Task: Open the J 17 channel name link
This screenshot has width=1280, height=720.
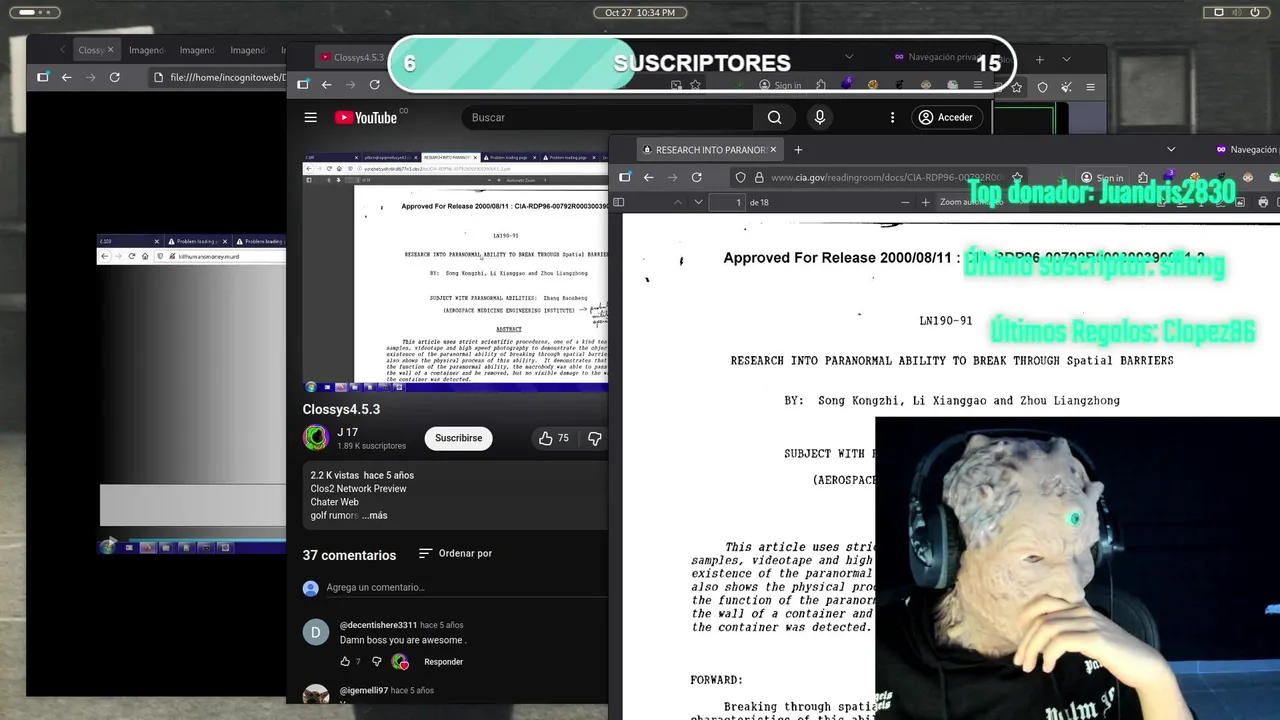Action: click(x=347, y=432)
